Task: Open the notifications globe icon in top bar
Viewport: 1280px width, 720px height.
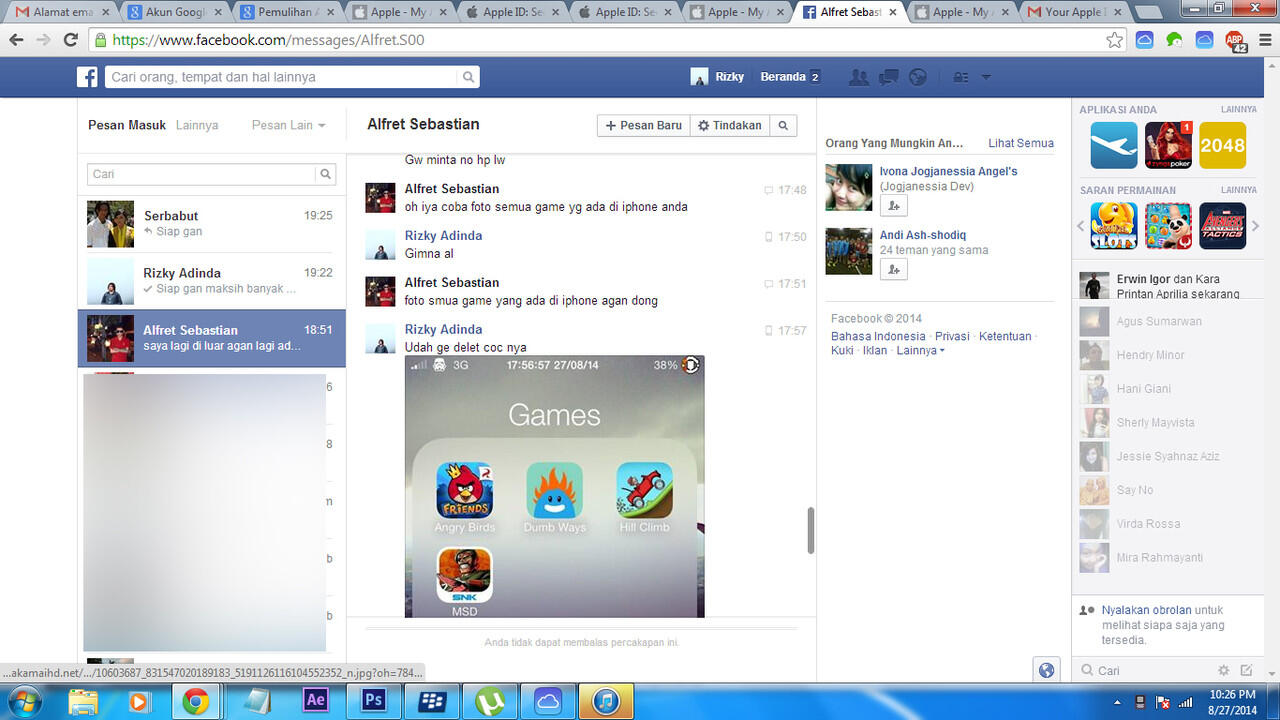Action: (x=917, y=77)
